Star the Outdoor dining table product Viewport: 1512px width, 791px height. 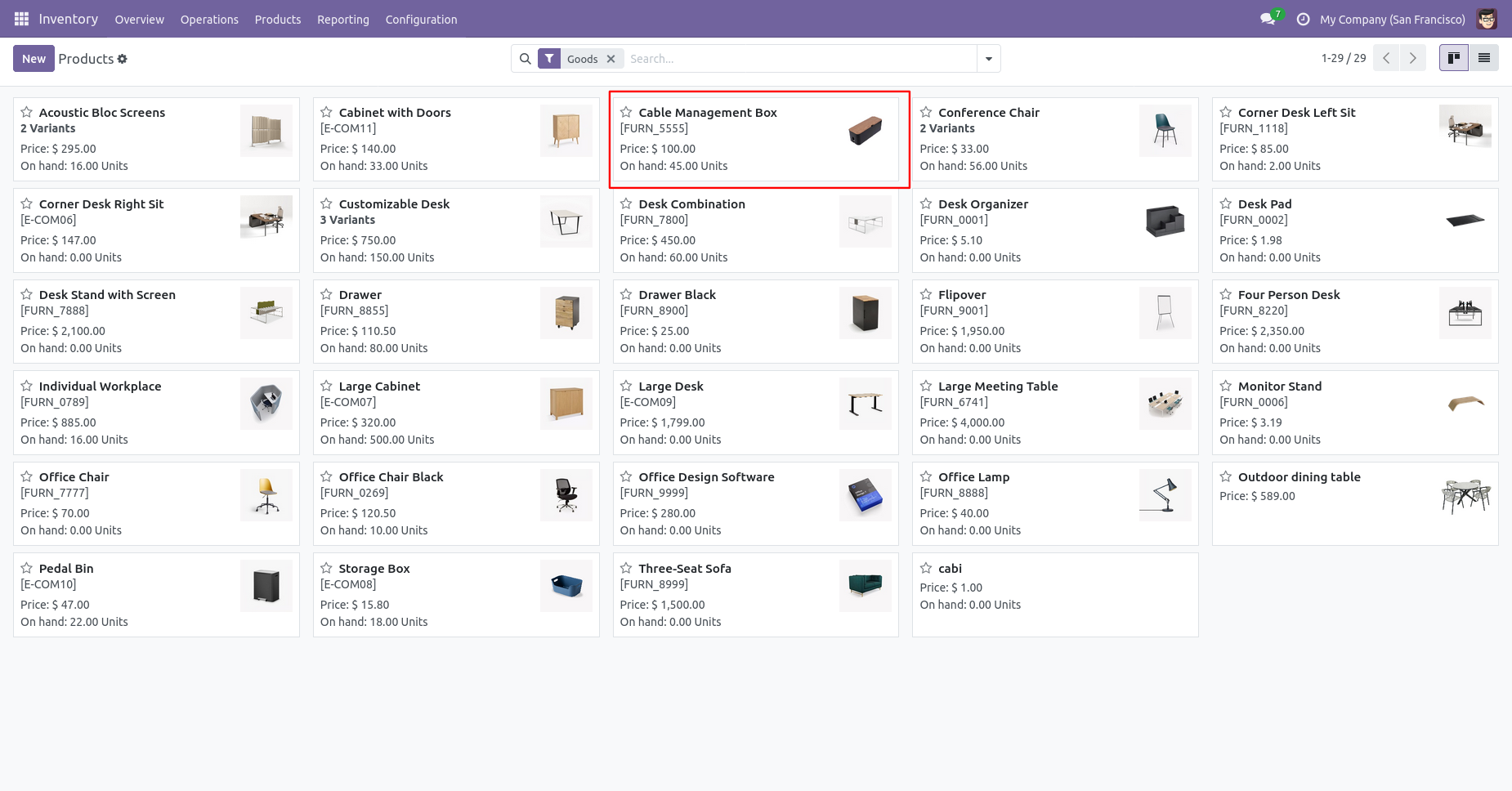pos(1226,476)
